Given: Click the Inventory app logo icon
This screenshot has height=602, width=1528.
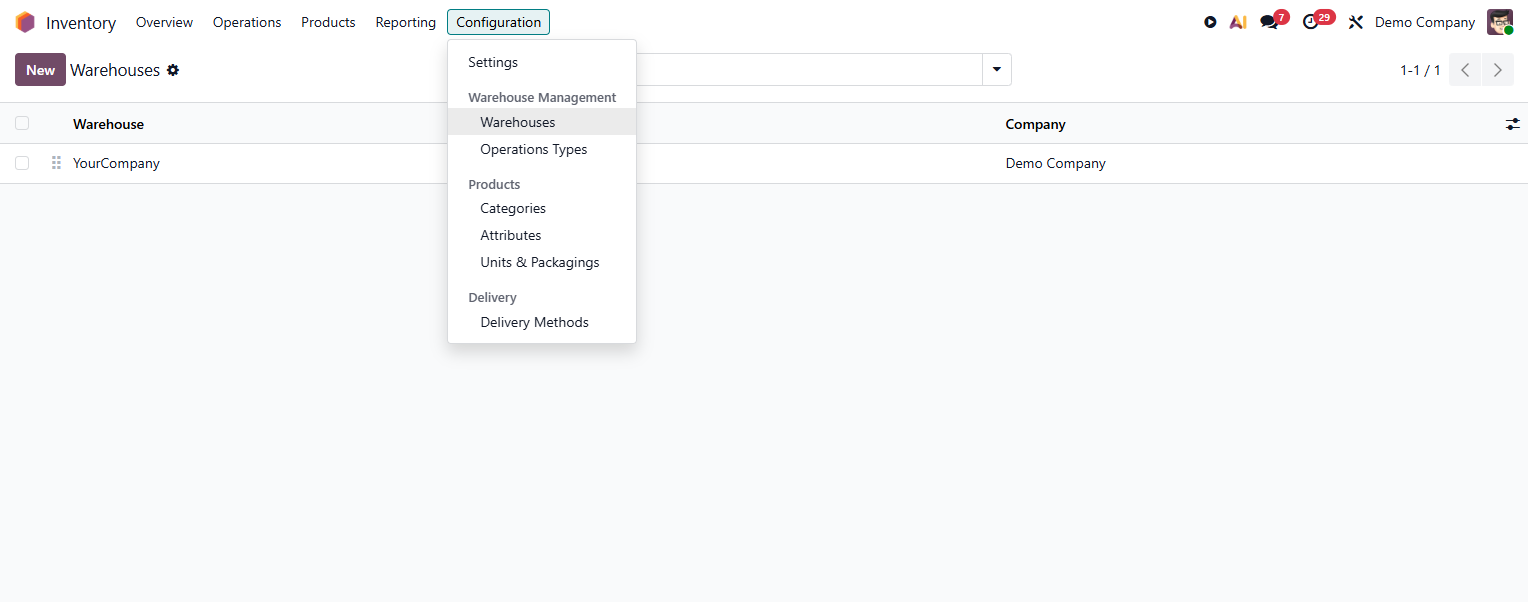Looking at the screenshot, I should [25, 22].
